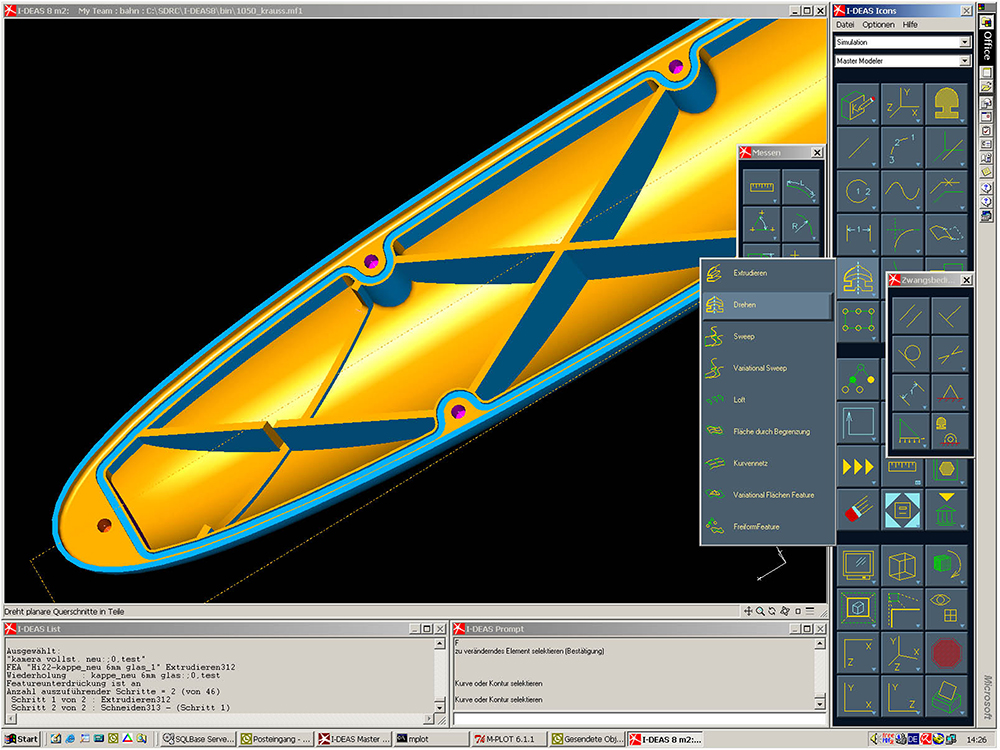The image size is (1000, 750).
Task: Click the green printer icon
Action: coord(946,695)
